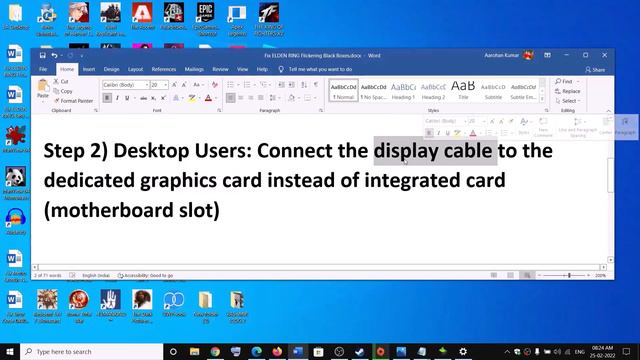Switch to the Insert tab
The image size is (640, 360).
[89, 69]
